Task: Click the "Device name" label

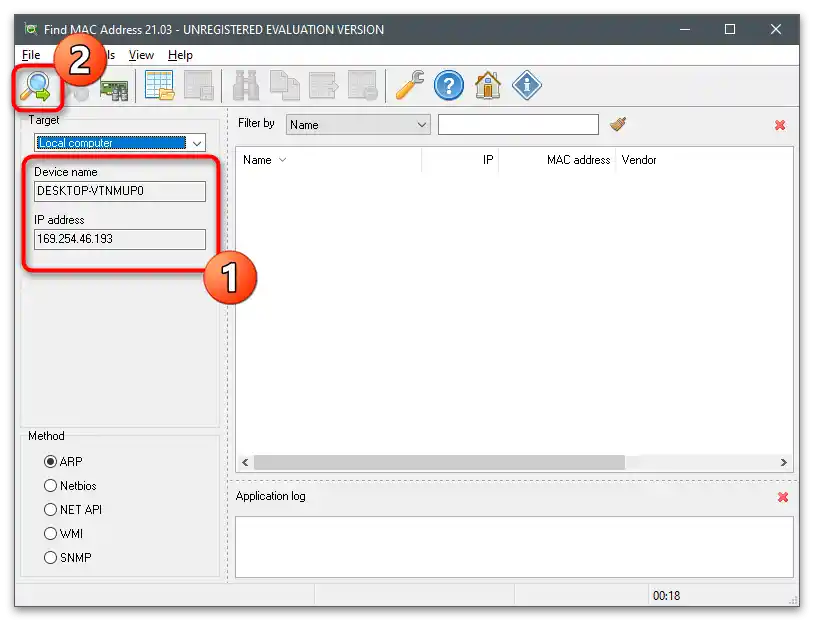Action: (66, 172)
